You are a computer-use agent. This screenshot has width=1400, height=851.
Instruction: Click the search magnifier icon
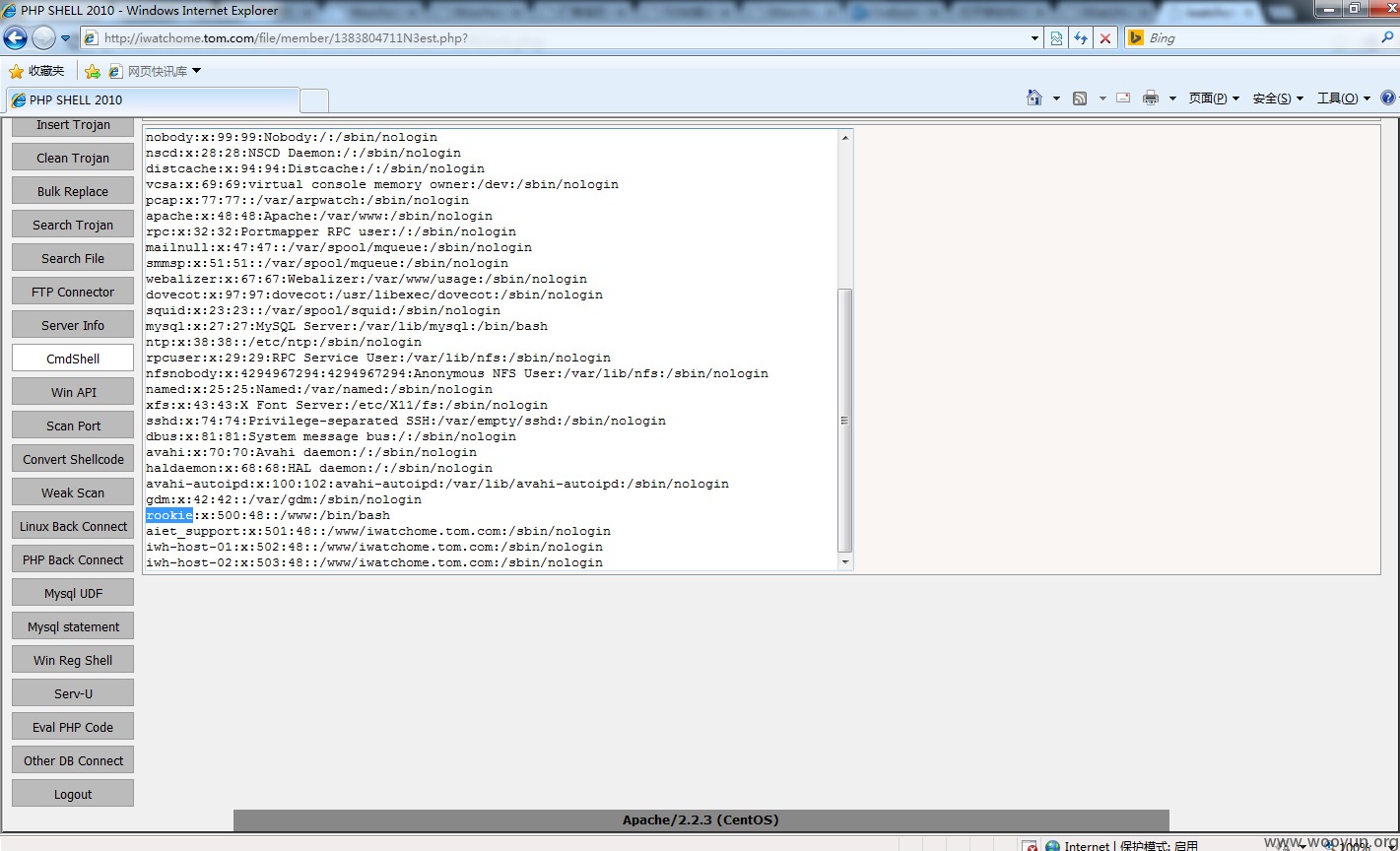(x=1388, y=38)
